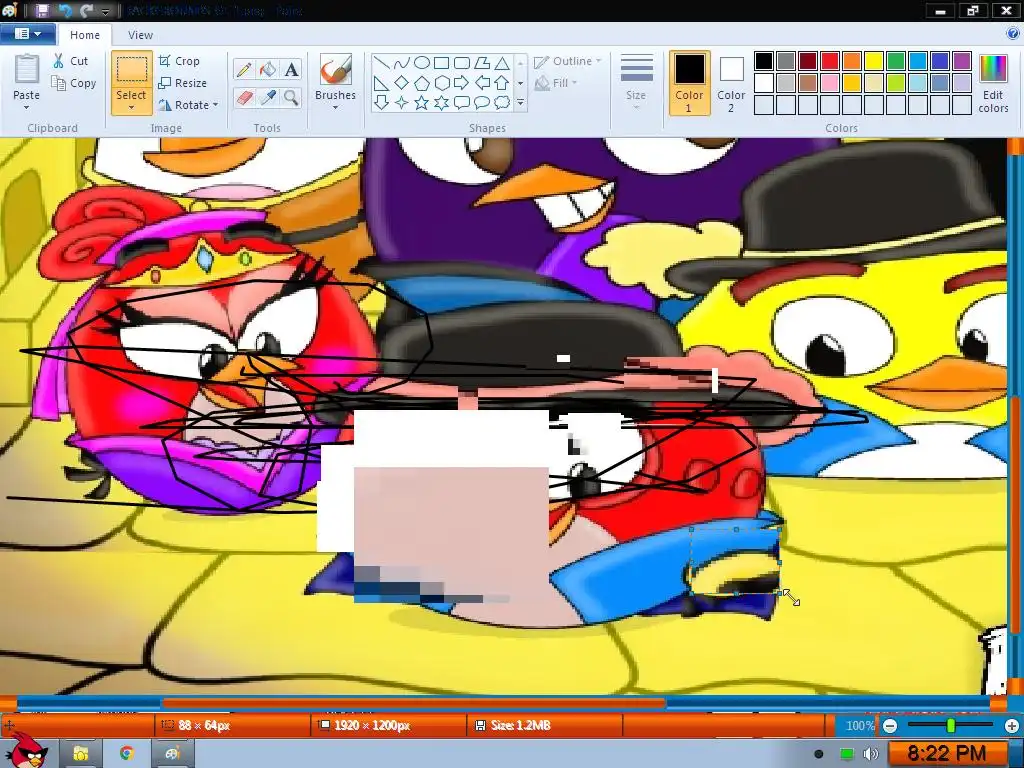Click the 8:22 PM clock
Viewport: 1024px width, 768px height.
click(x=947, y=754)
